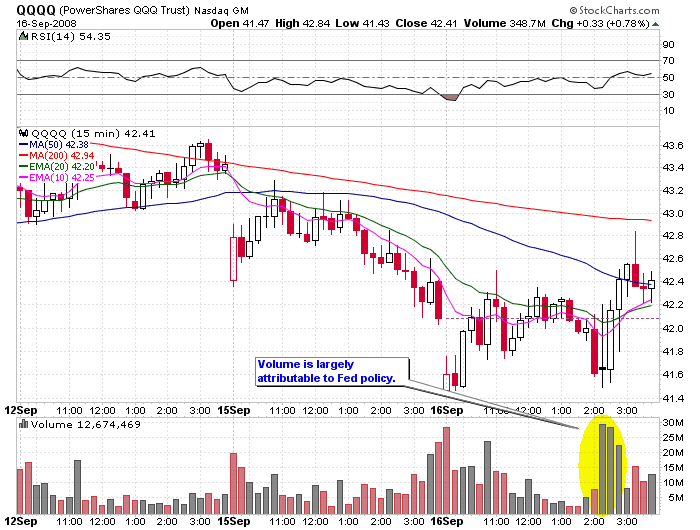700x530 pixels.
Task: Click the shaded oversold RSI region
Action: click(450, 97)
